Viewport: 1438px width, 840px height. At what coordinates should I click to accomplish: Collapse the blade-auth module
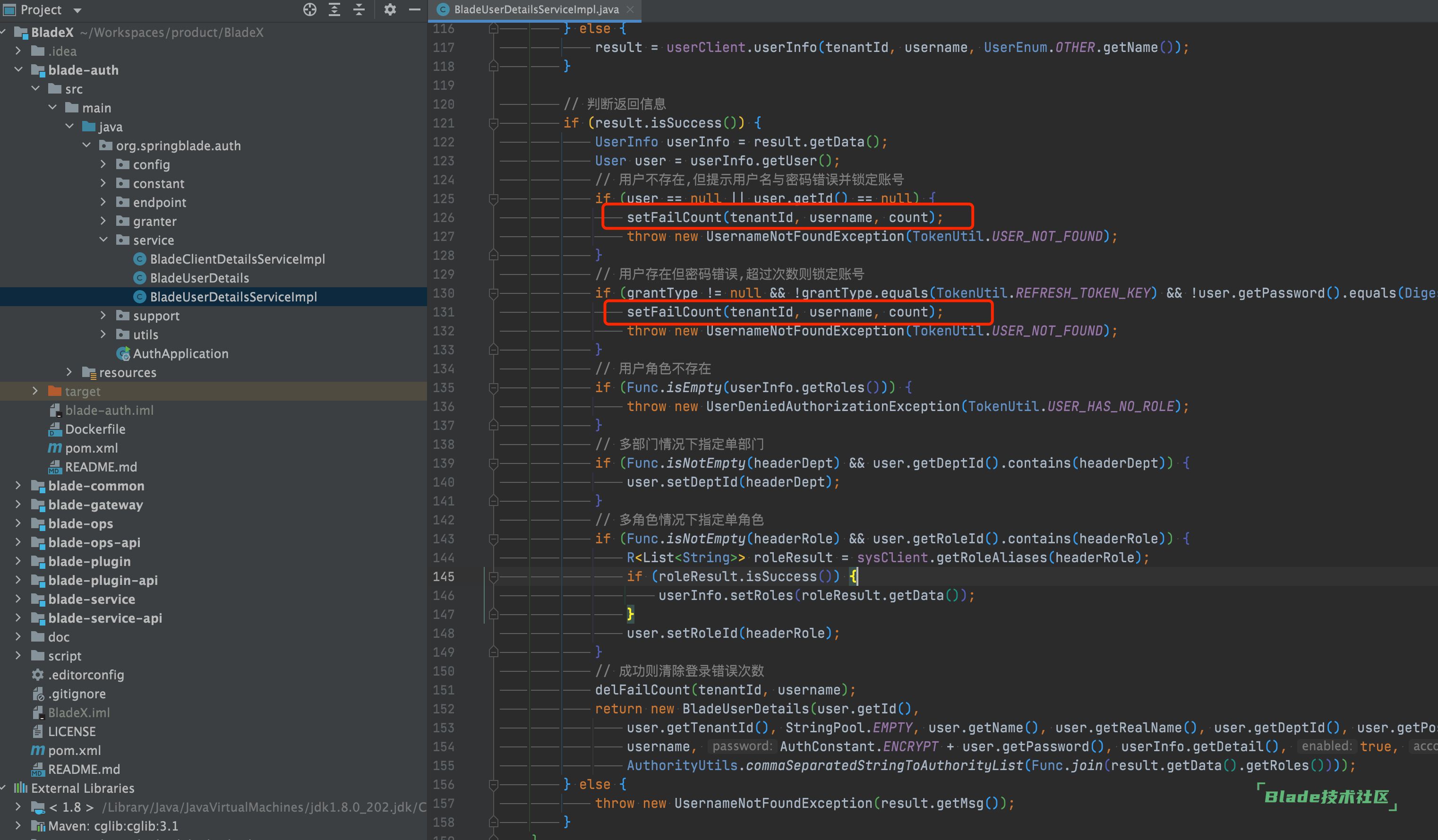point(18,69)
